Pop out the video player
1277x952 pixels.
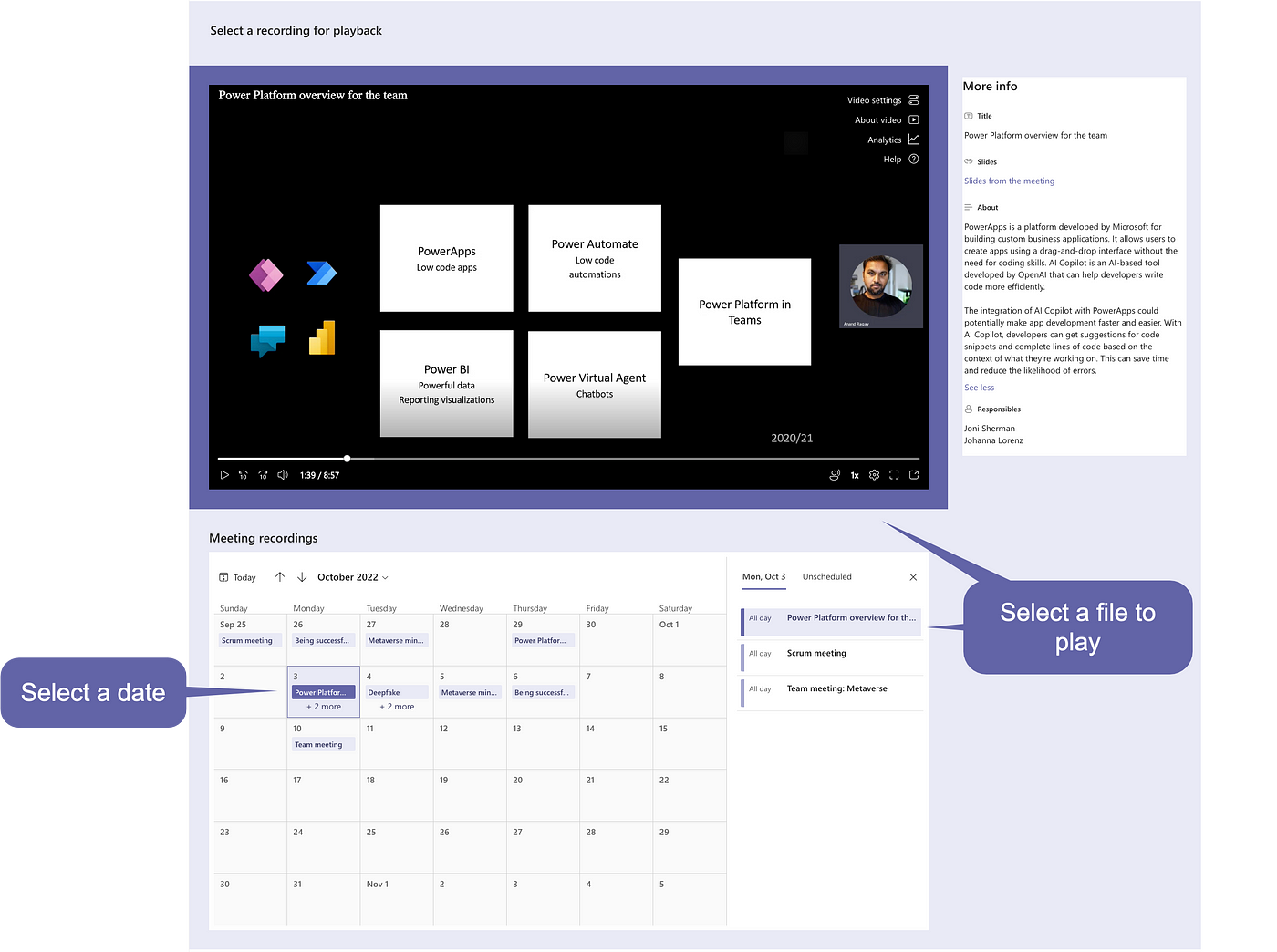click(x=914, y=475)
